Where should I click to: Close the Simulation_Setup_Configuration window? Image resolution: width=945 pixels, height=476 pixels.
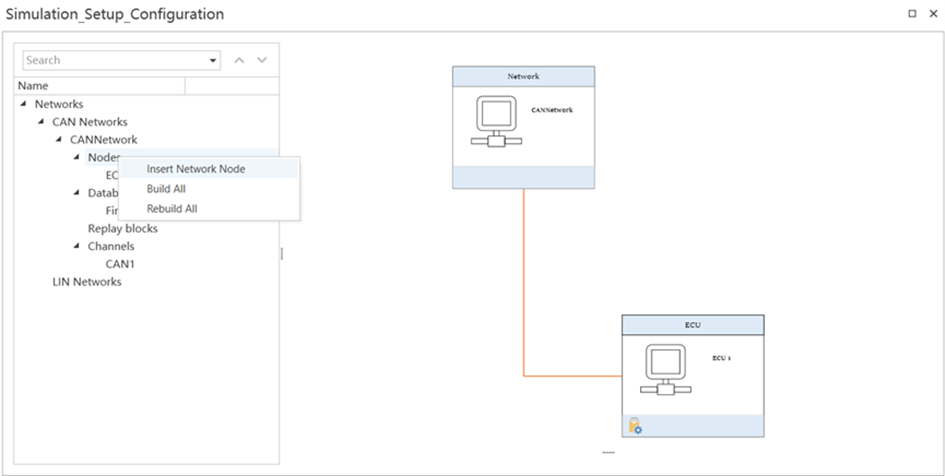pyautogui.click(x=930, y=14)
